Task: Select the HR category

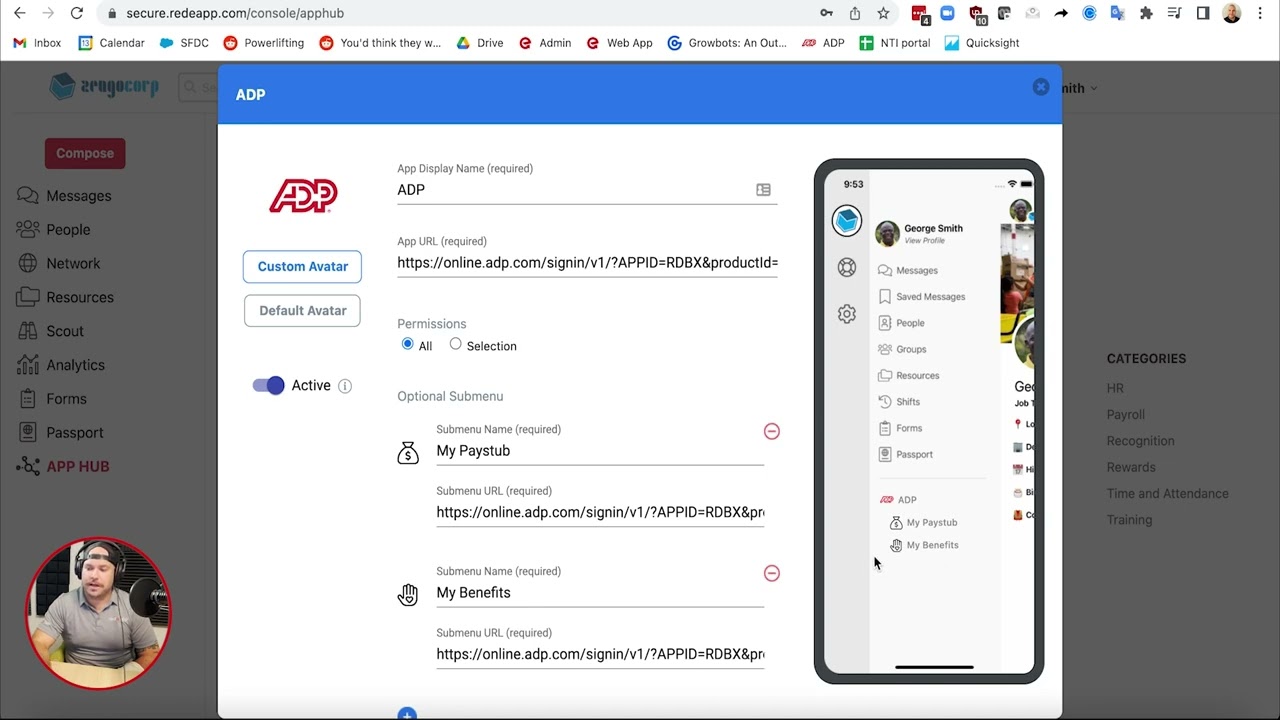Action: pyautogui.click(x=1115, y=388)
